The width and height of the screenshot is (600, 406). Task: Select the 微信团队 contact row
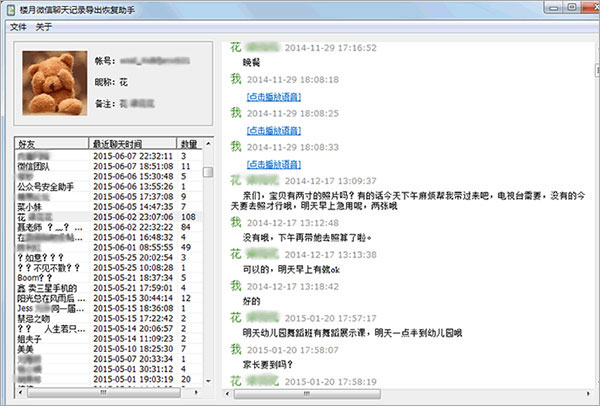click(x=109, y=166)
